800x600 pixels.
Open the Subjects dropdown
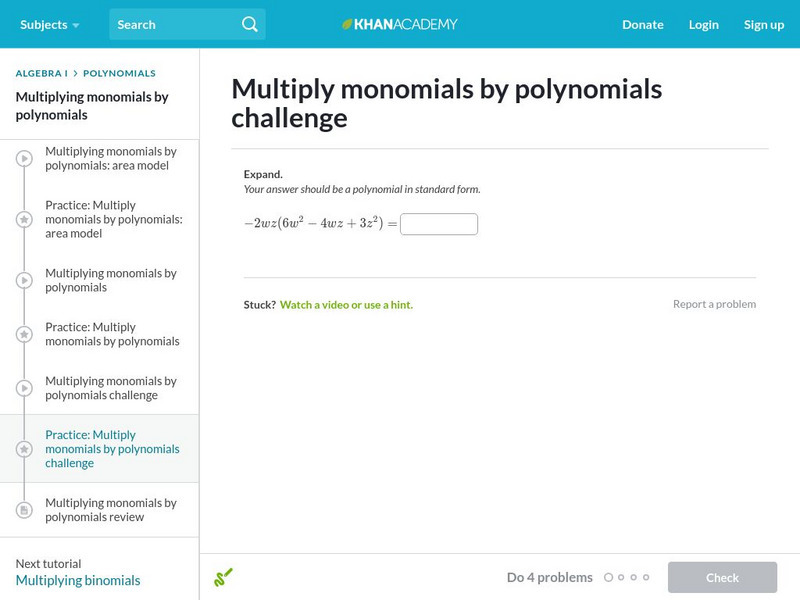pyautogui.click(x=43, y=24)
